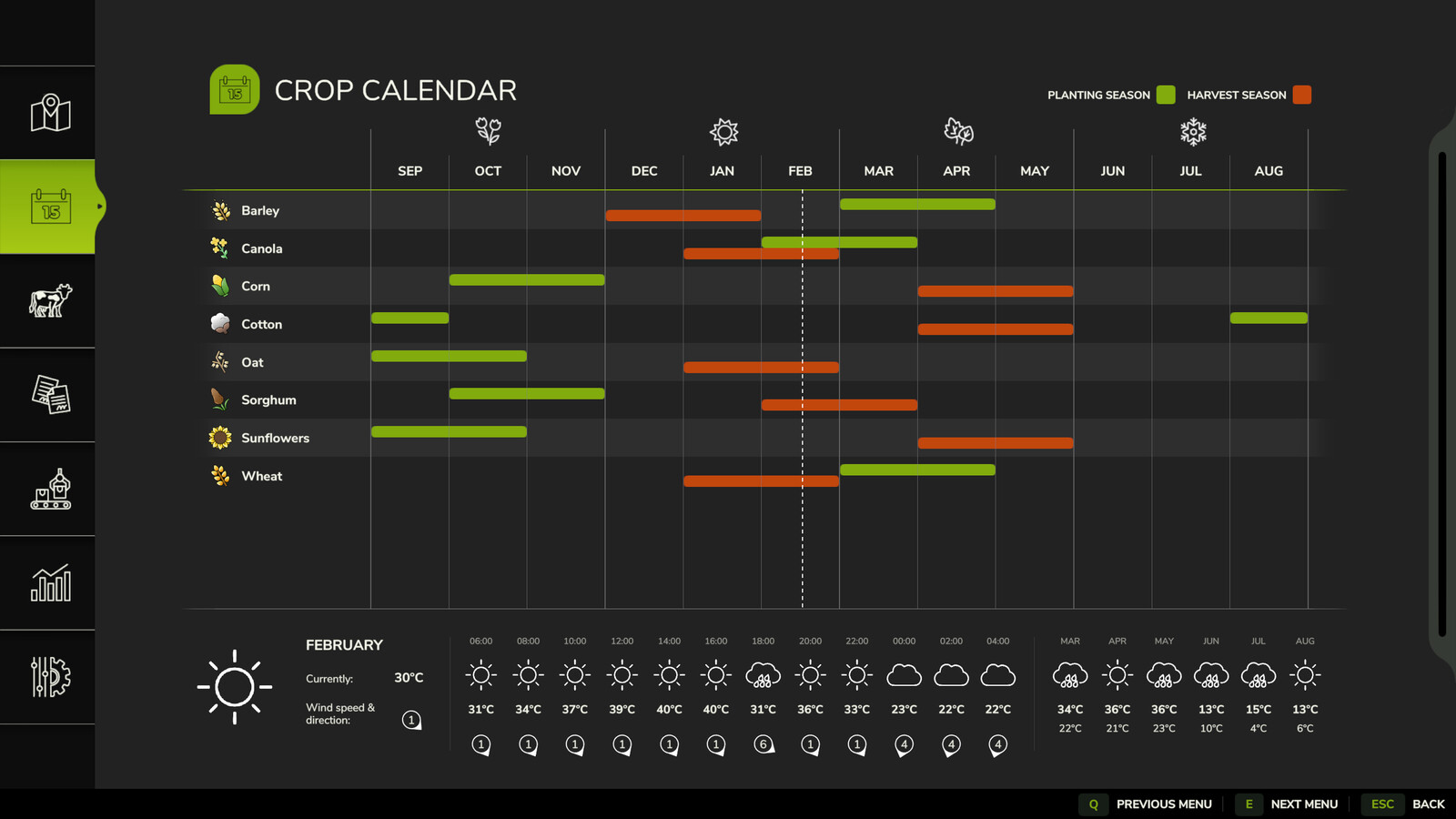Click the orange Harvest Season legend swatch
Screen dimensions: 1456x819
pyautogui.click(x=1302, y=95)
